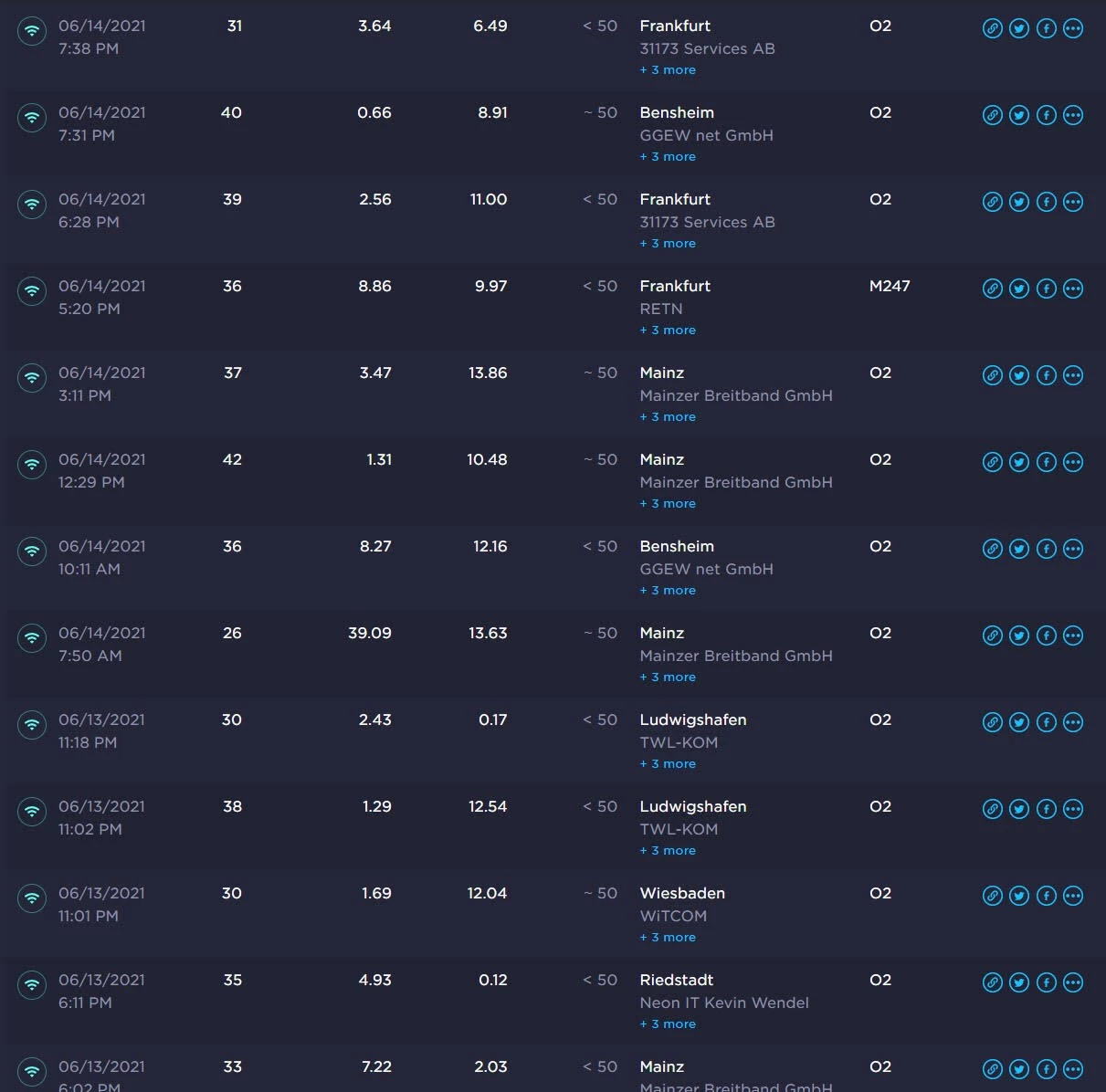Viewport: 1106px width, 1092px height.
Task: Copy link for 12:29 PM Mainz result
Action: 992,462
